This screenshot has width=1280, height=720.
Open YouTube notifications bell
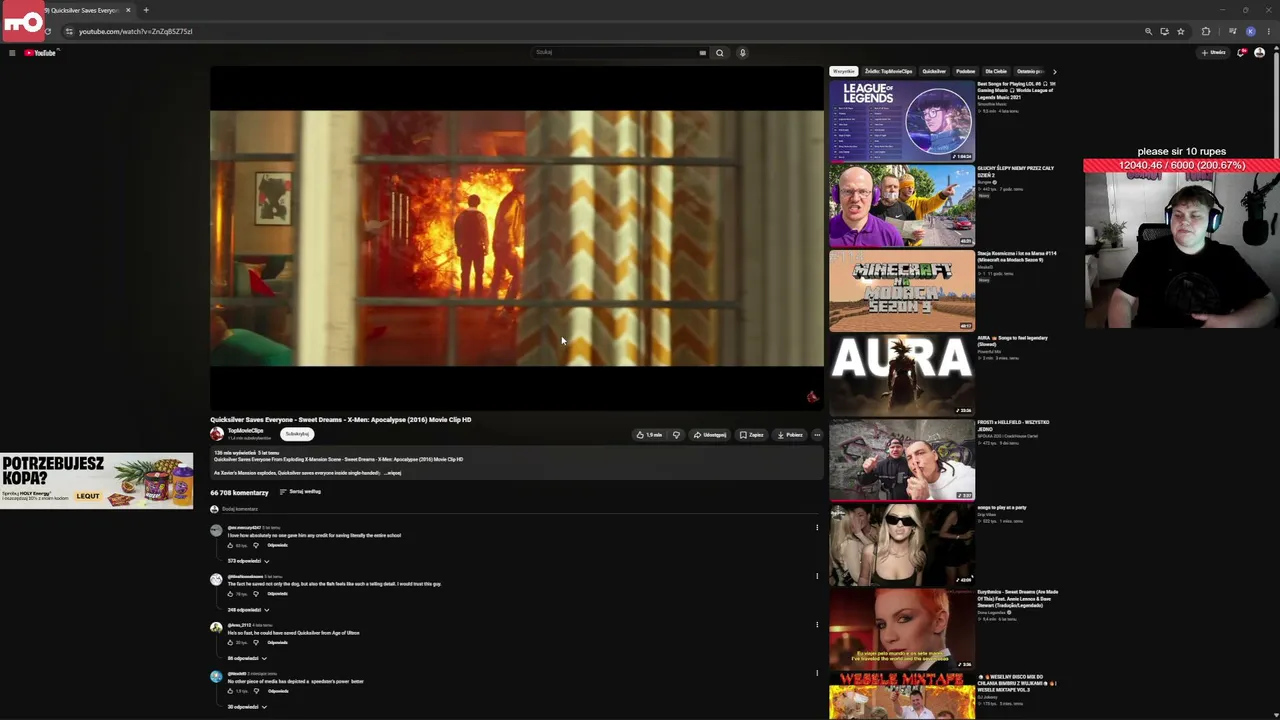(1241, 53)
